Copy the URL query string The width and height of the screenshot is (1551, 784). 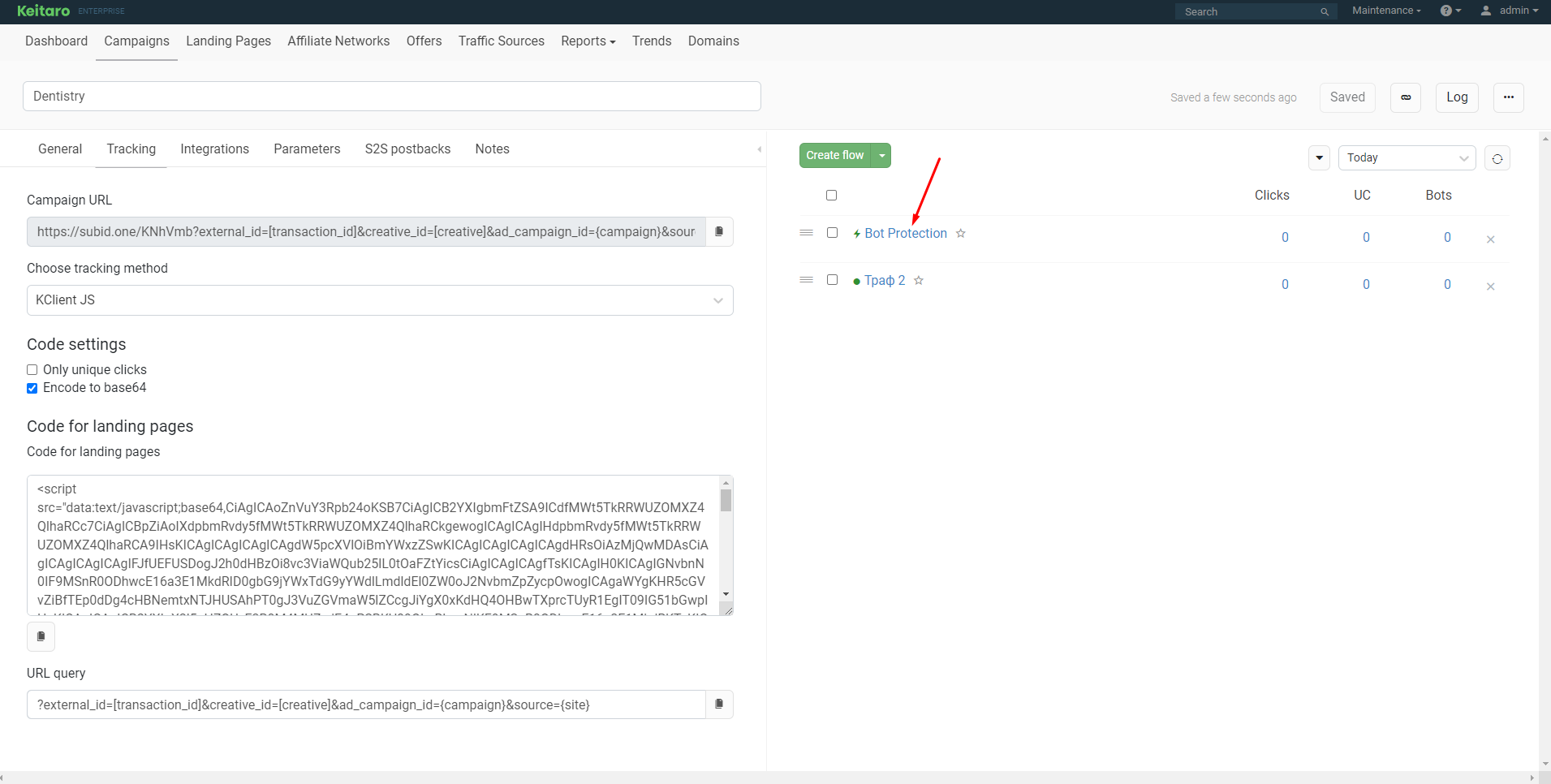(719, 704)
